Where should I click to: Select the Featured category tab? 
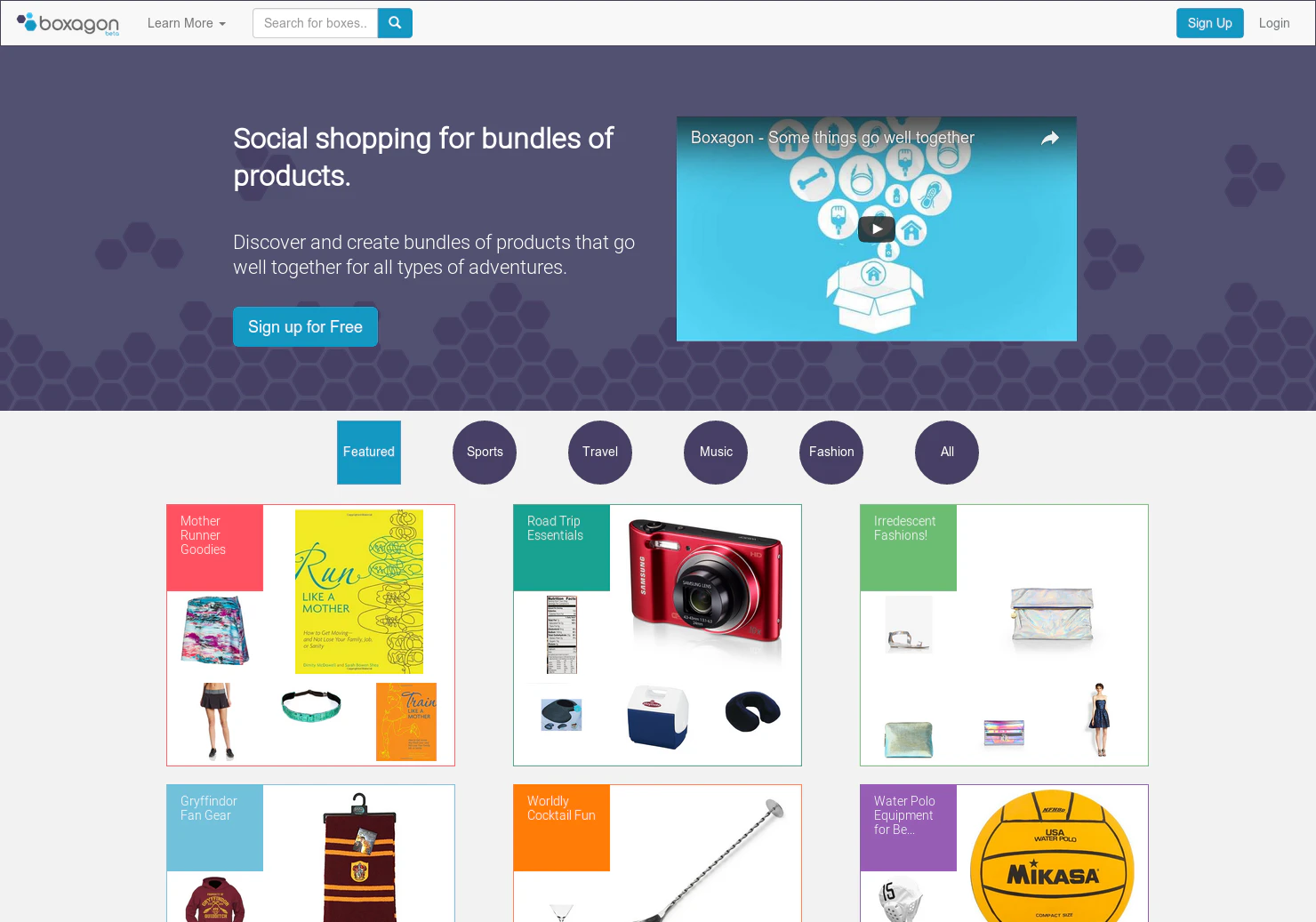[x=369, y=453]
